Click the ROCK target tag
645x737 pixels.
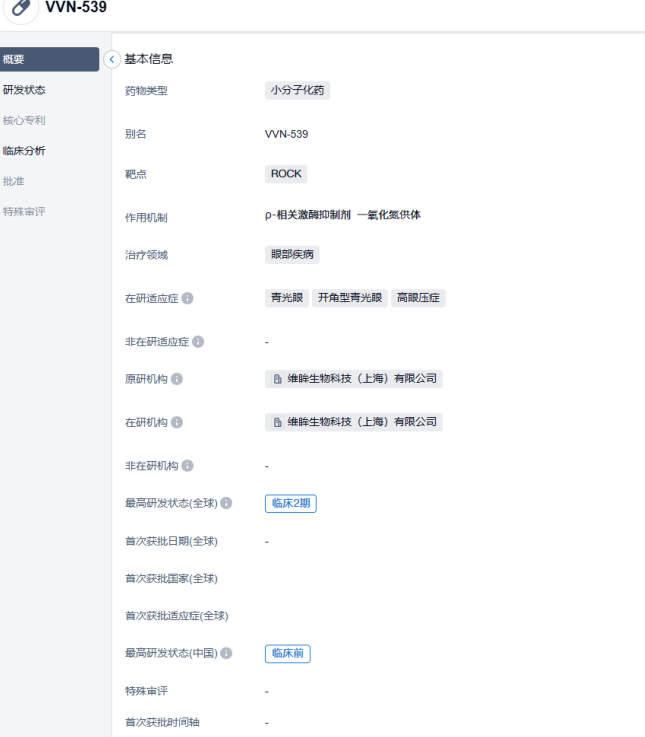[x=286, y=174]
